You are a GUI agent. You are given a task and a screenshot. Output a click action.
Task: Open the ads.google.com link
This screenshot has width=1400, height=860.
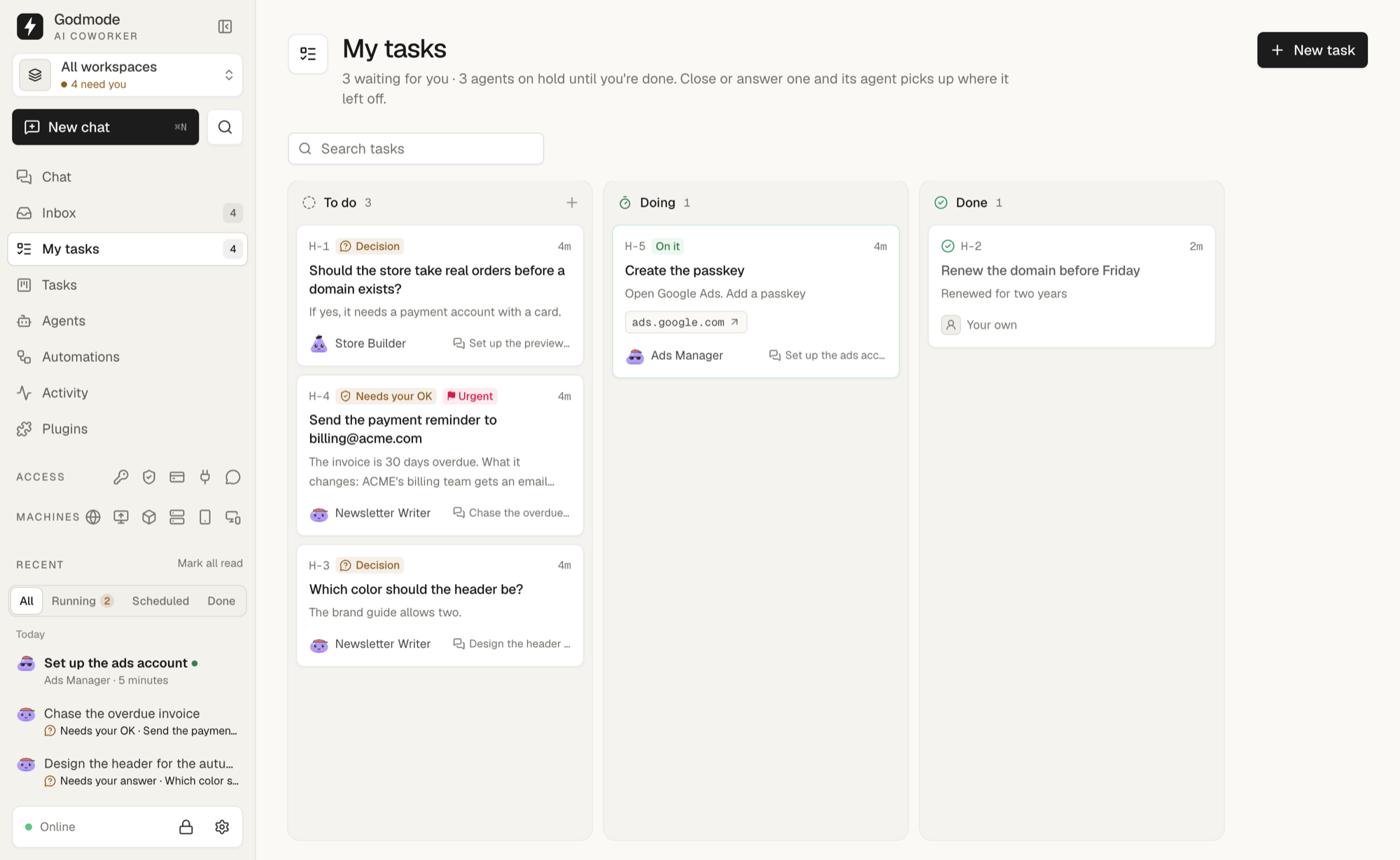[685, 322]
